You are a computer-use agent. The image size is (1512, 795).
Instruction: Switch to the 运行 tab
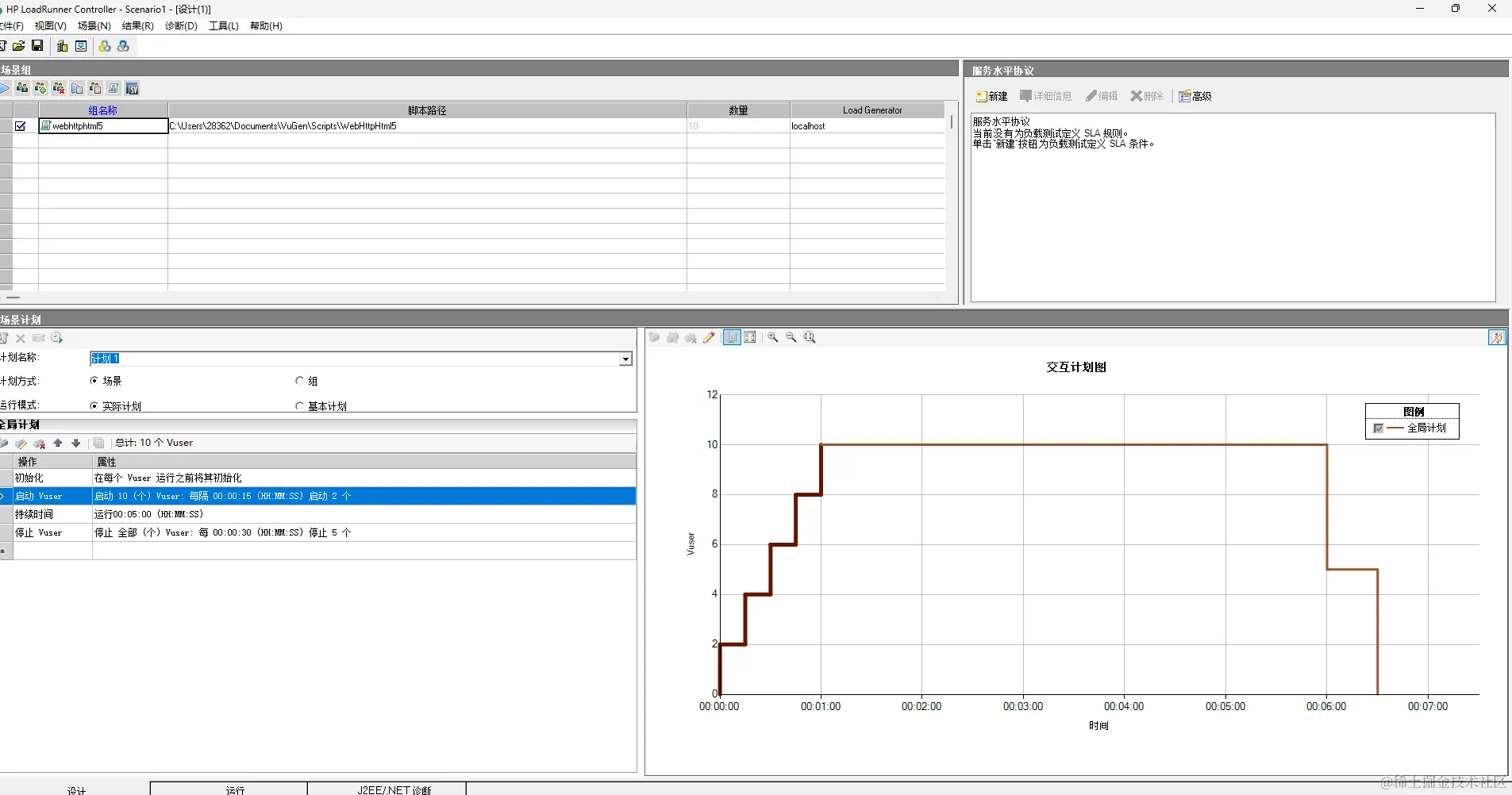[229, 789]
